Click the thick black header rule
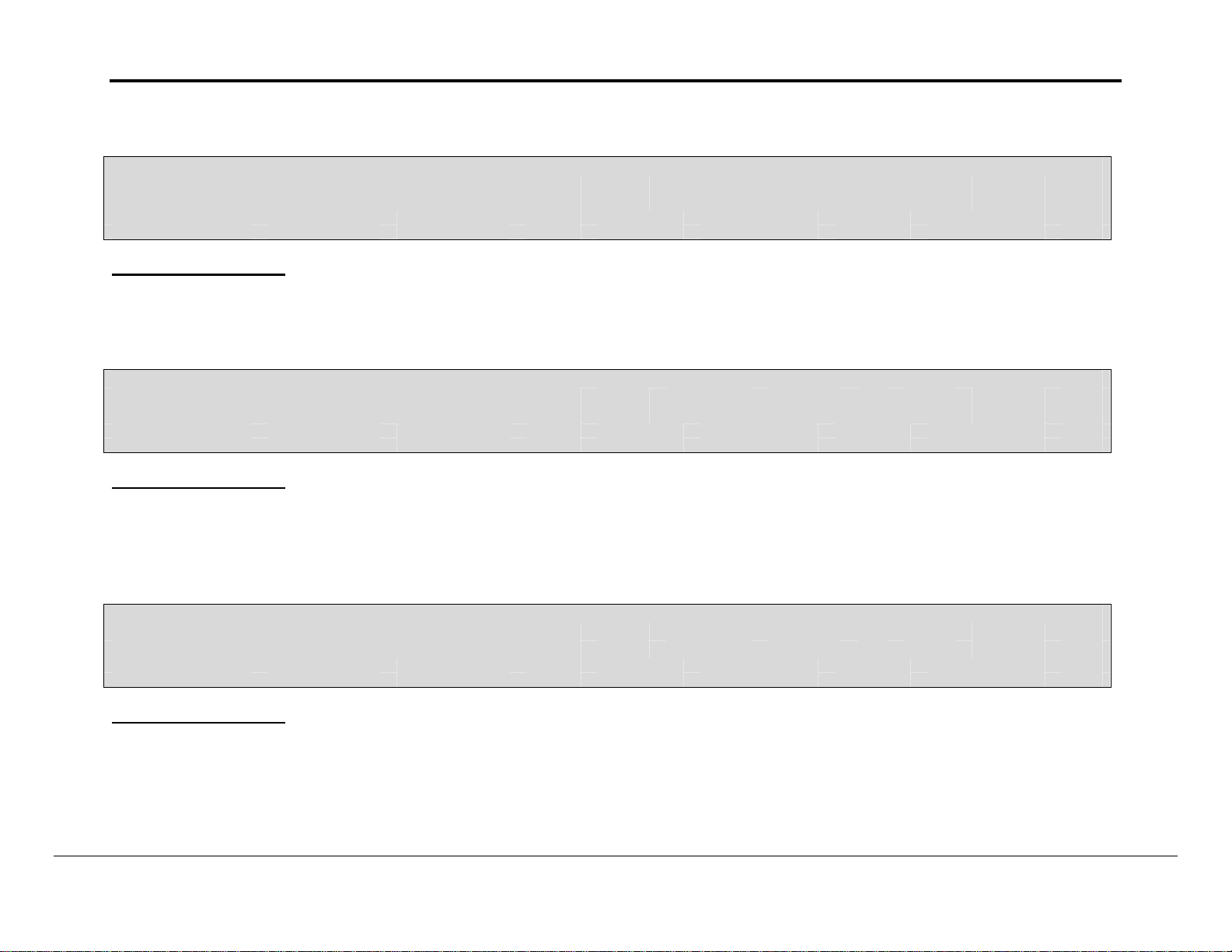1232x952 pixels. coord(614,81)
